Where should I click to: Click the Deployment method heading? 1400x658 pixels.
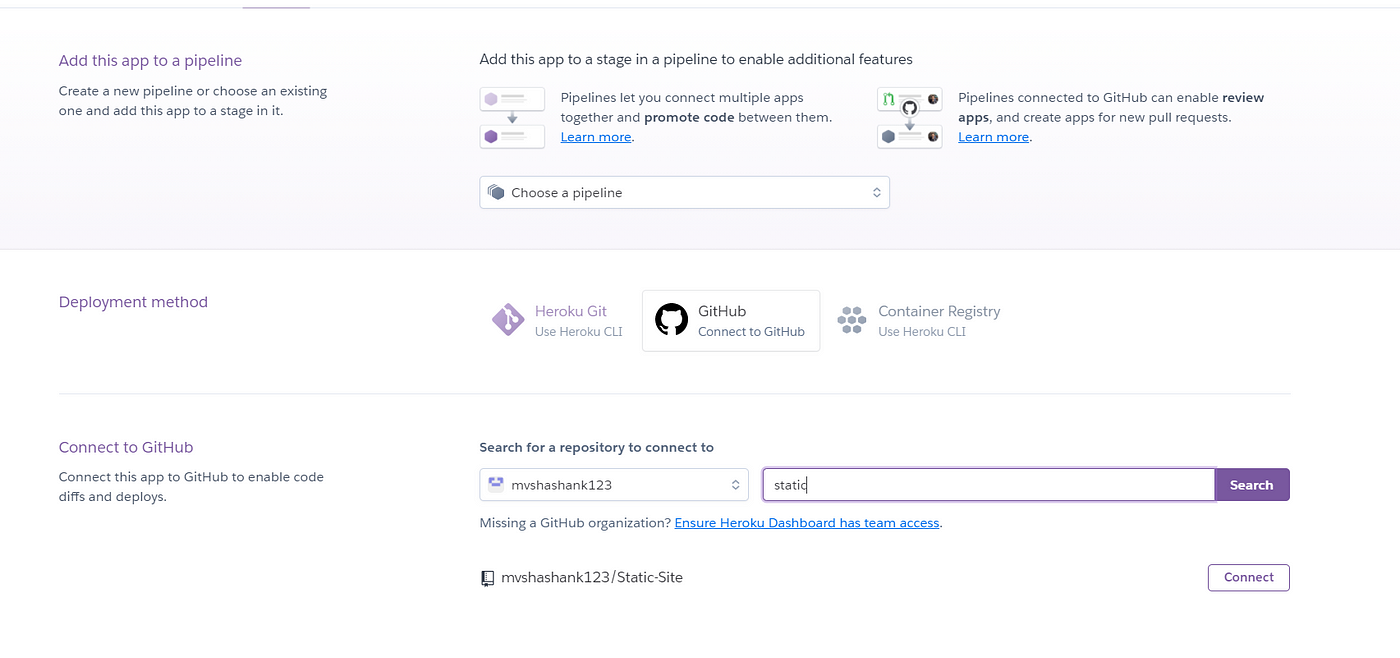click(133, 302)
